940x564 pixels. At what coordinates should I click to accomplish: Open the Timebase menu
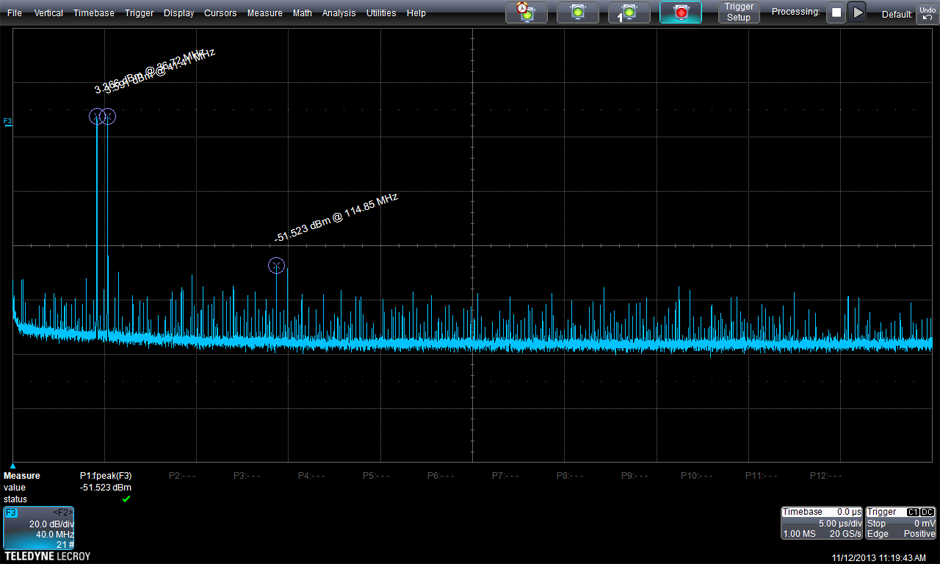point(93,13)
